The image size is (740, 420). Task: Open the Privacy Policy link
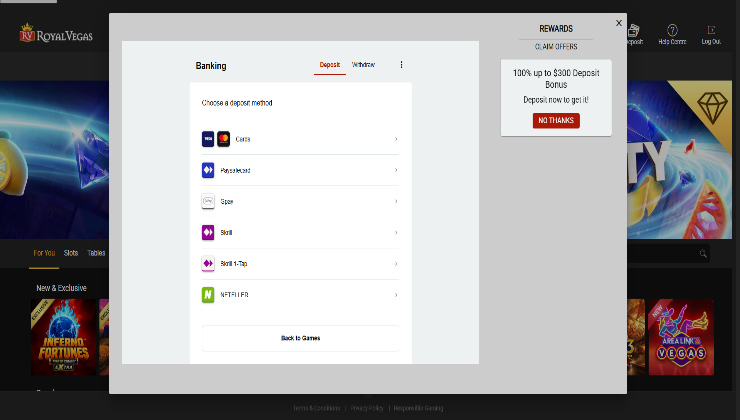click(x=367, y=408)
